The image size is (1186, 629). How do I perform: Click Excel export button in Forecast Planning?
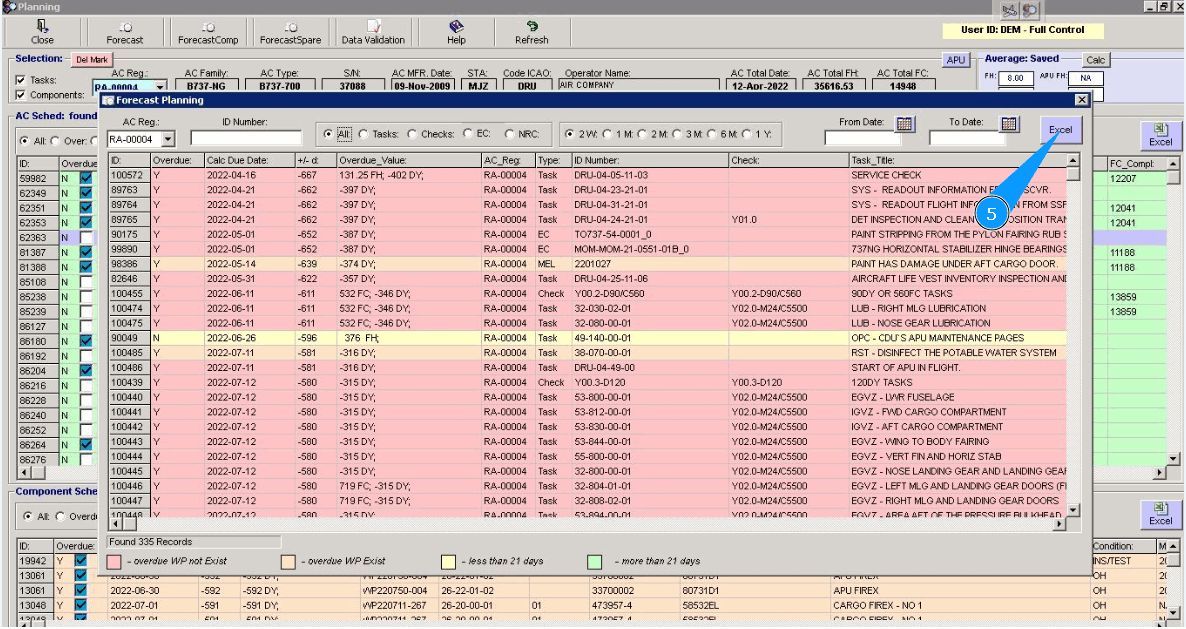tap(1060, 130)
